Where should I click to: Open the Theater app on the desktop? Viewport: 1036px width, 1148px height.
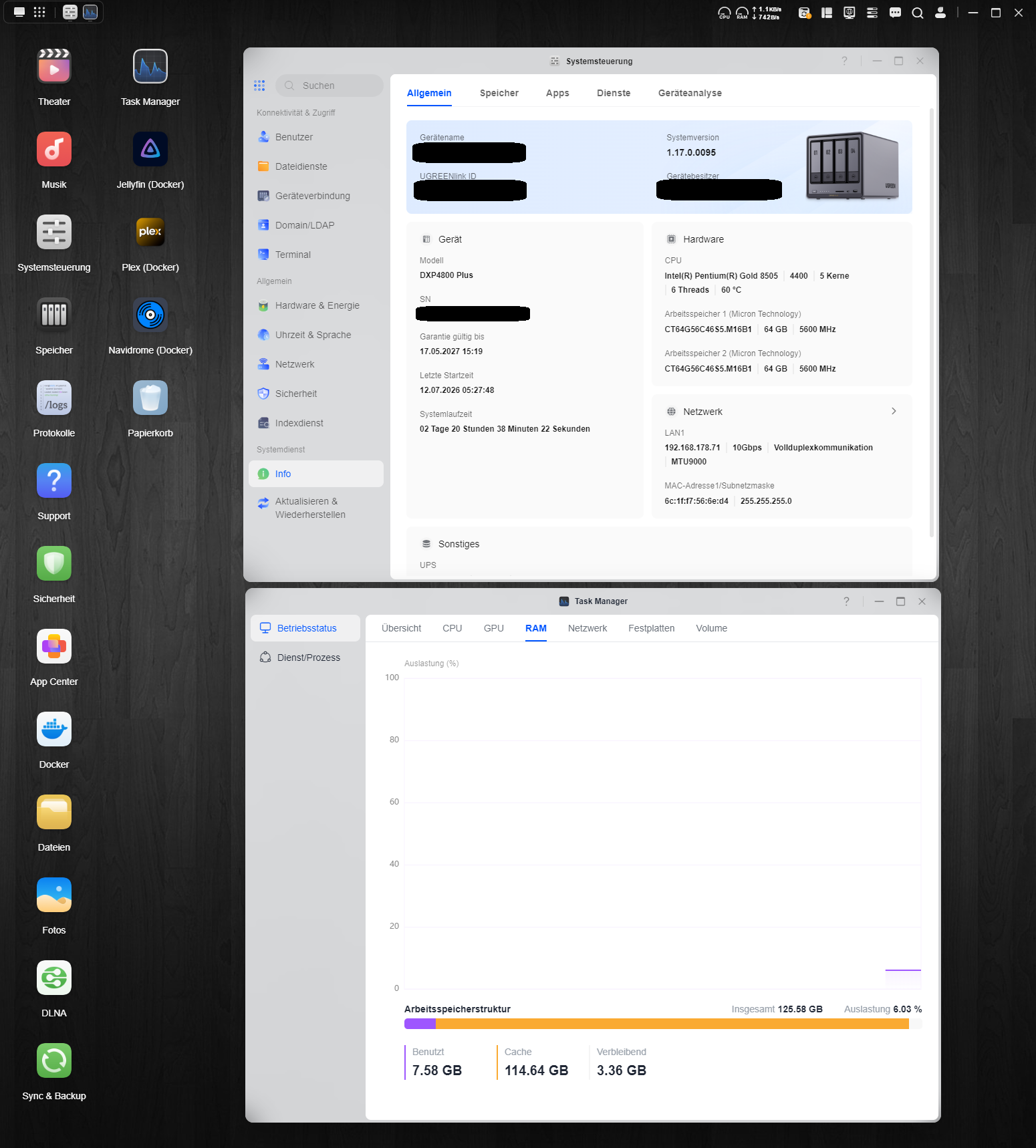point(54,66)
